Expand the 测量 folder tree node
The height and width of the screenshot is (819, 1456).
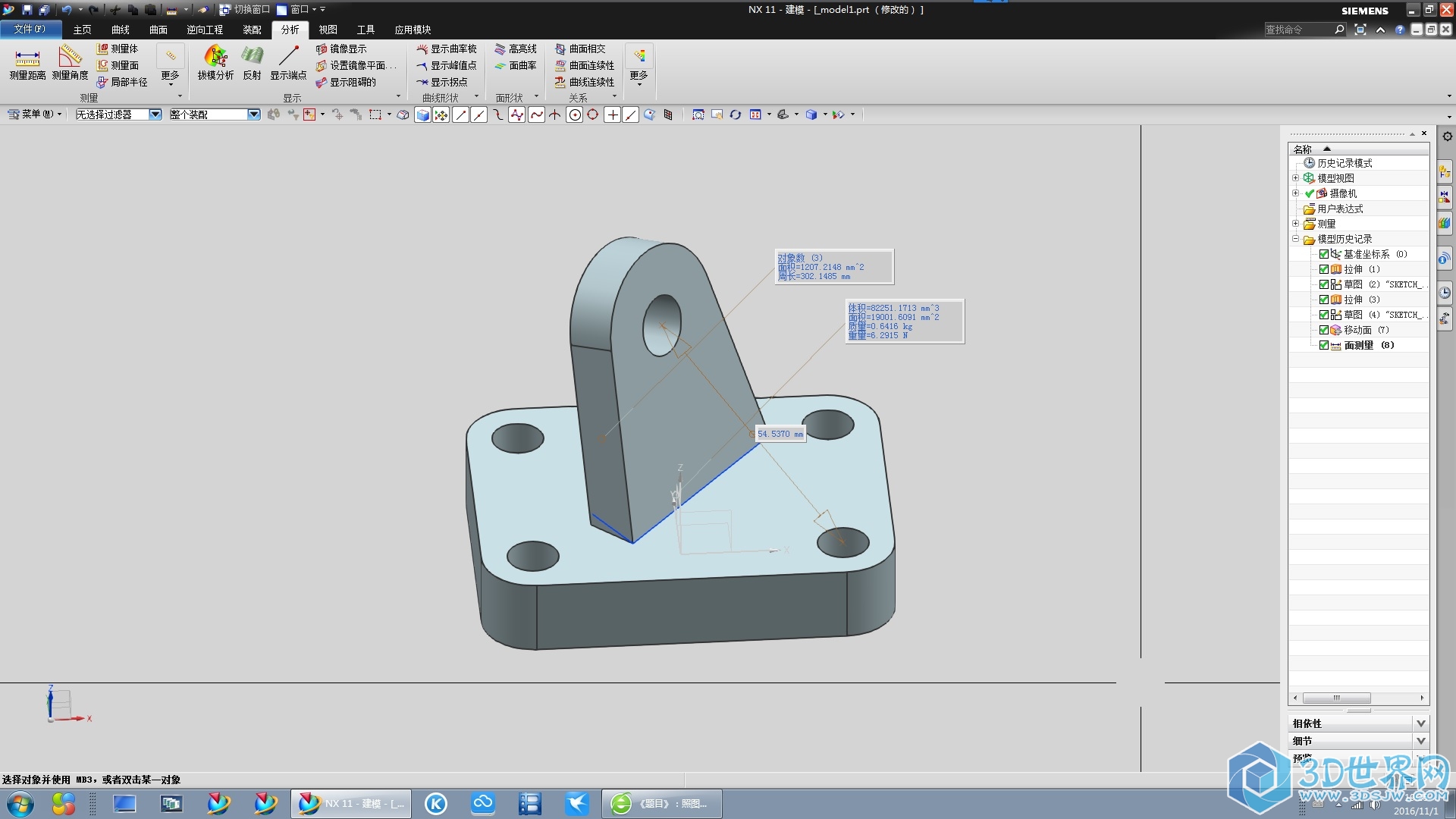[1296, 224]
